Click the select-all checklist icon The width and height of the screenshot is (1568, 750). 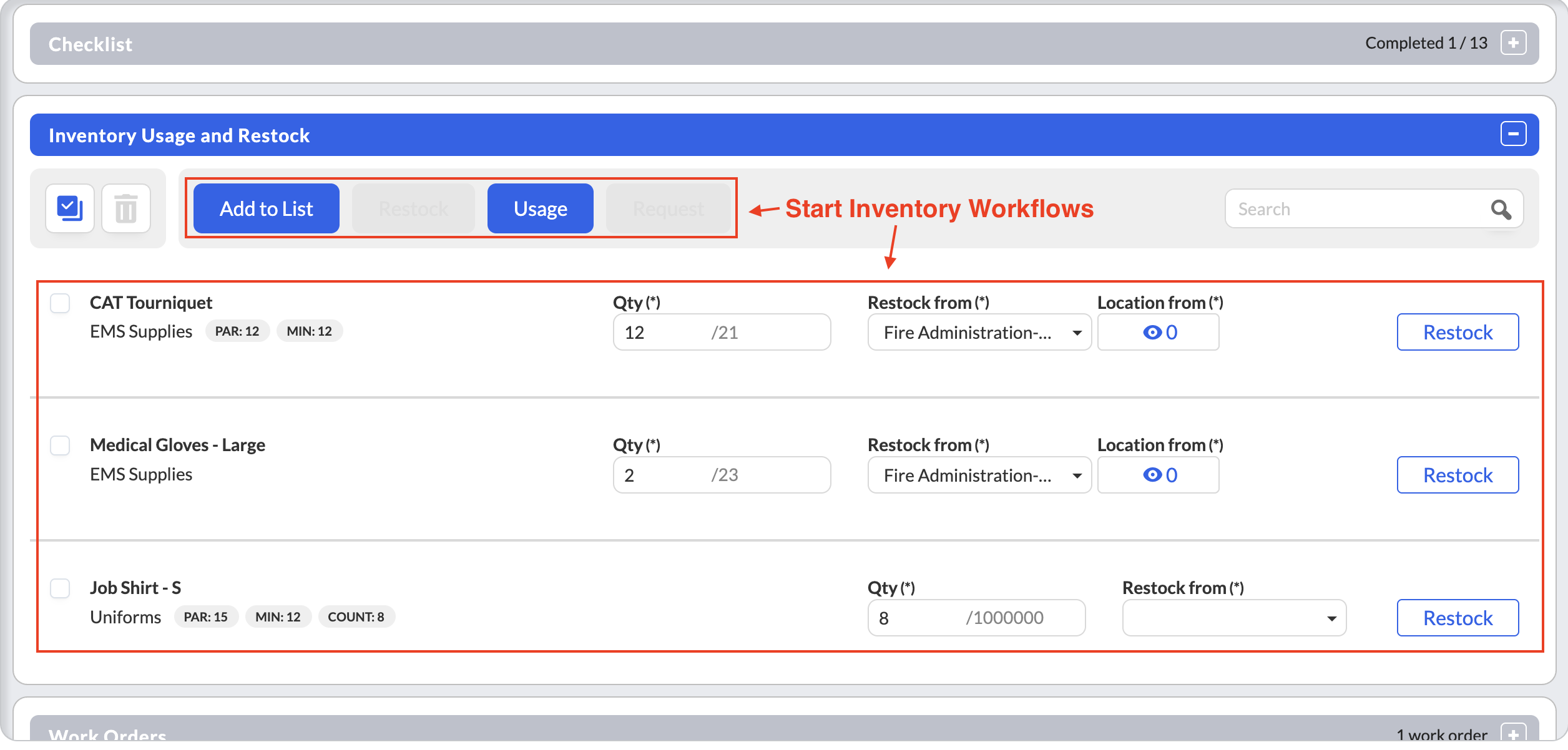tap(70, 208)
